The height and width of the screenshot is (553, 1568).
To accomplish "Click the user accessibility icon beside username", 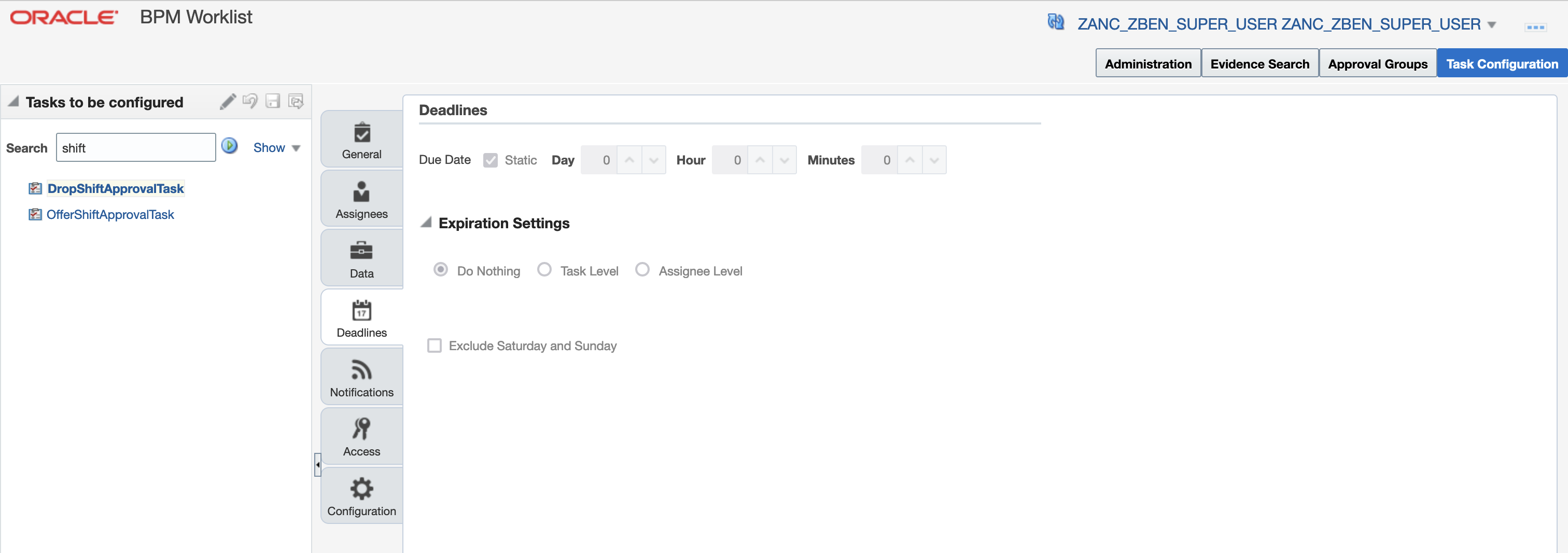I will pos(1056,22).
